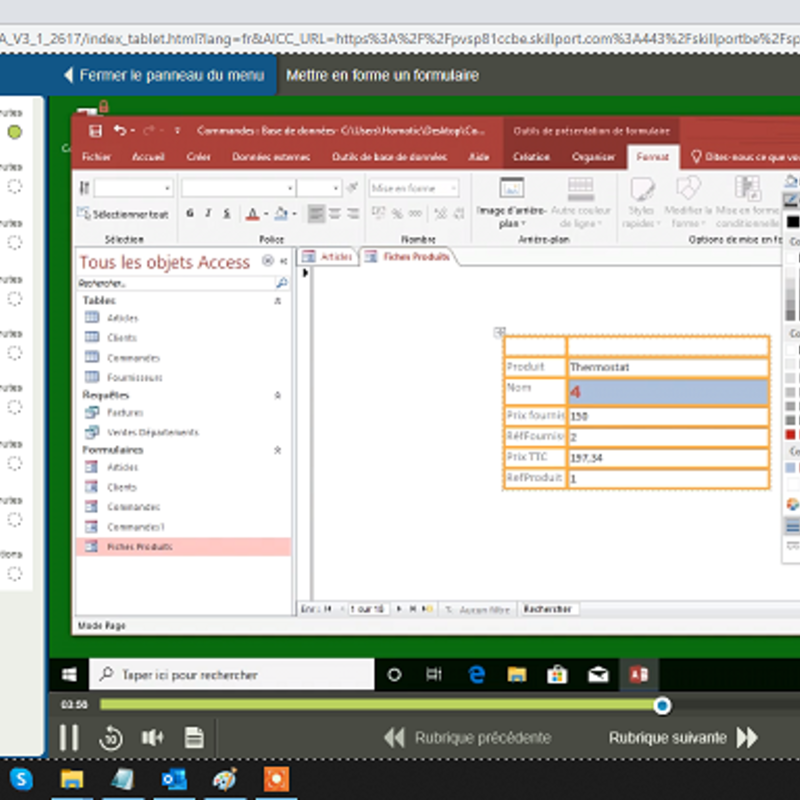Click the magnifier icon in navigation search
Image resolution: width=800 pixels, height=800 pixels.
tap(282, 283)
